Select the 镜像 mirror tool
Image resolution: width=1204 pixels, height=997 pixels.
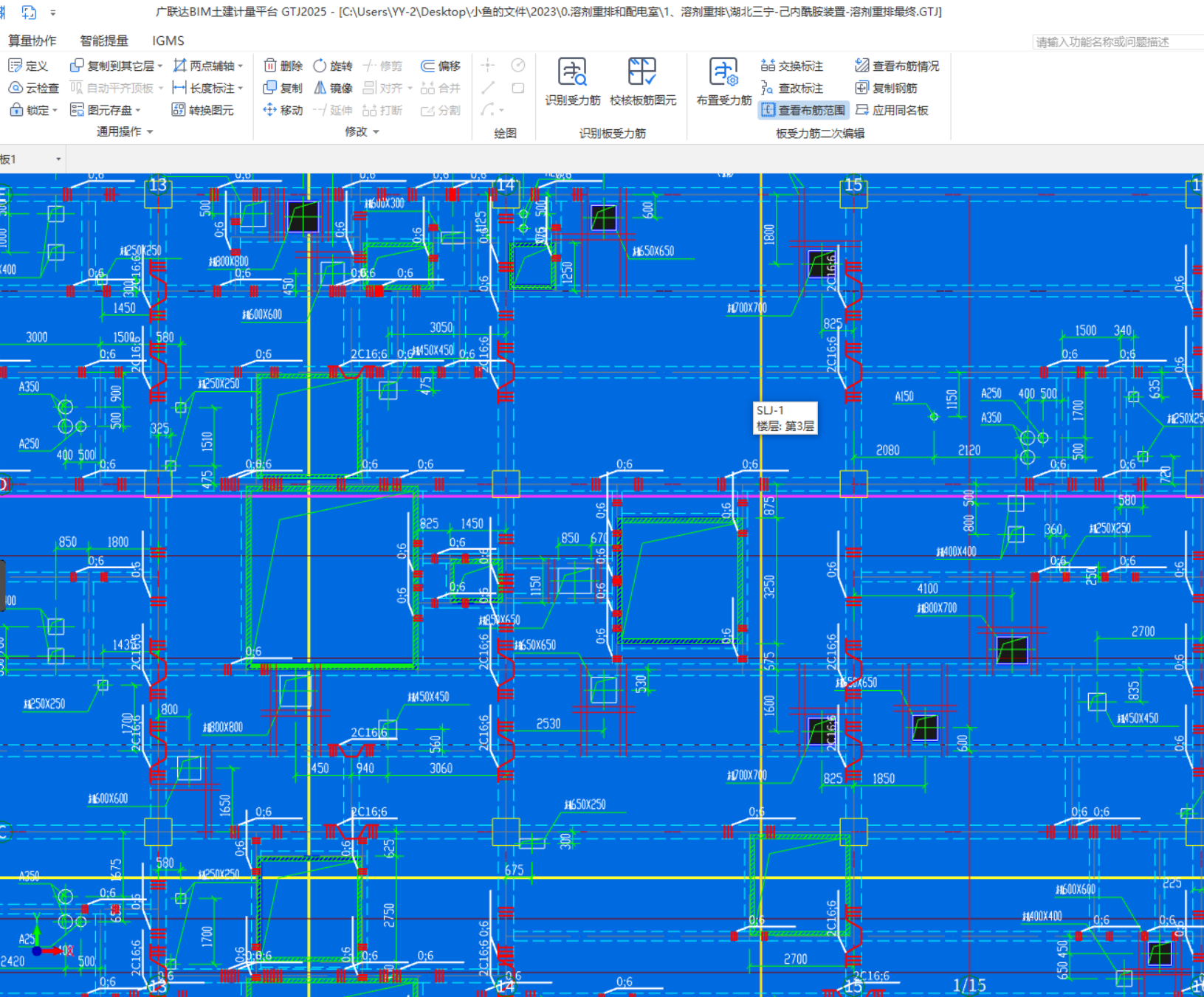pos(333,88)
